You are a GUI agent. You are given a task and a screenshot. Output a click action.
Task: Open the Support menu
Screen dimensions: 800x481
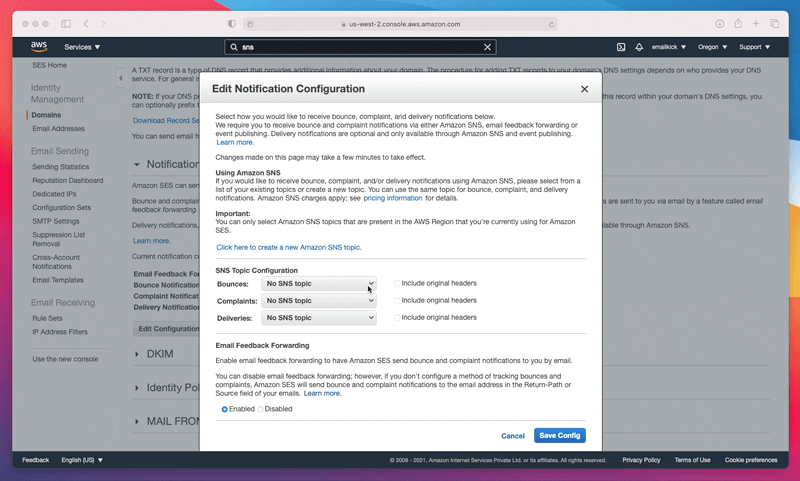click(754, 47)
